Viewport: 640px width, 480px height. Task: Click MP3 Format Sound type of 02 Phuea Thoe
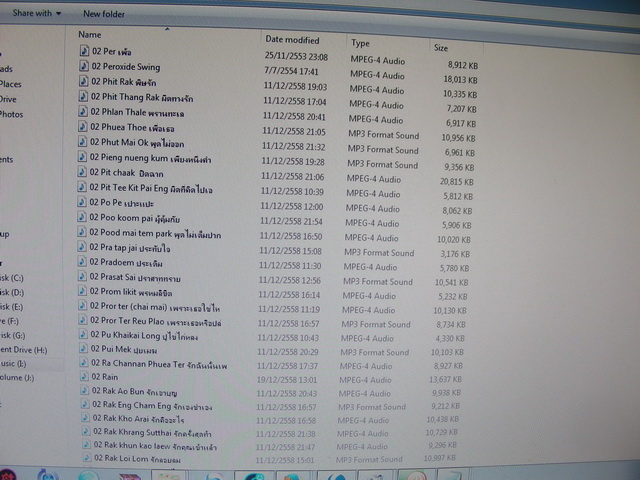pyautogui.click(x=384, y=135)
